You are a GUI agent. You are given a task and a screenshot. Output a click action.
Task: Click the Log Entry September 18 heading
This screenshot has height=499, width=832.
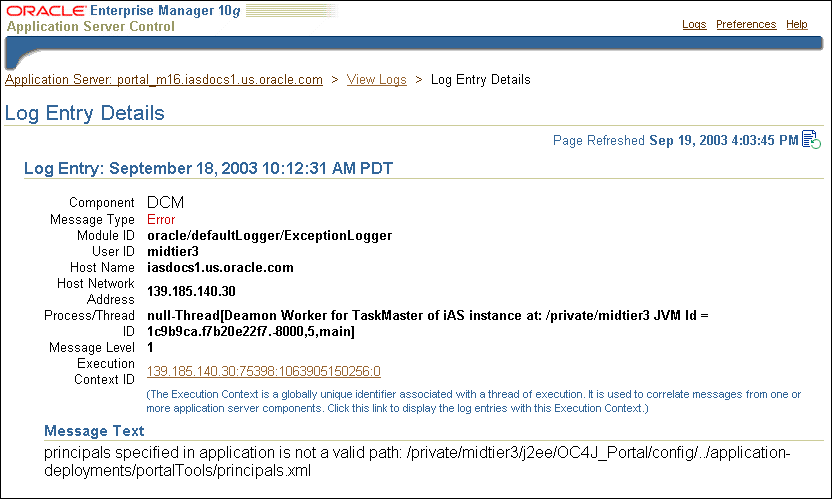click(x=209, y=168)
